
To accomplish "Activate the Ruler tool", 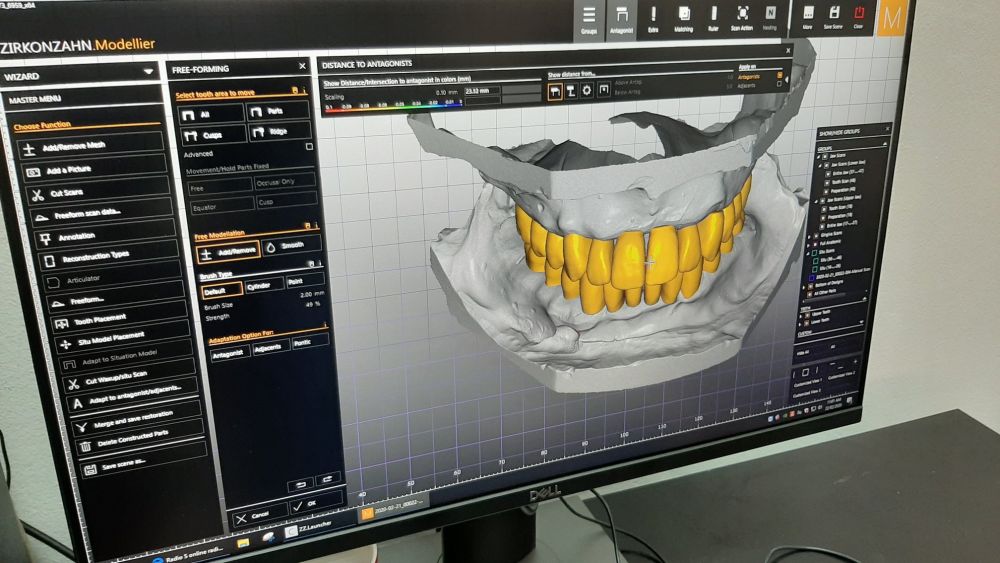I will (714, 18).
